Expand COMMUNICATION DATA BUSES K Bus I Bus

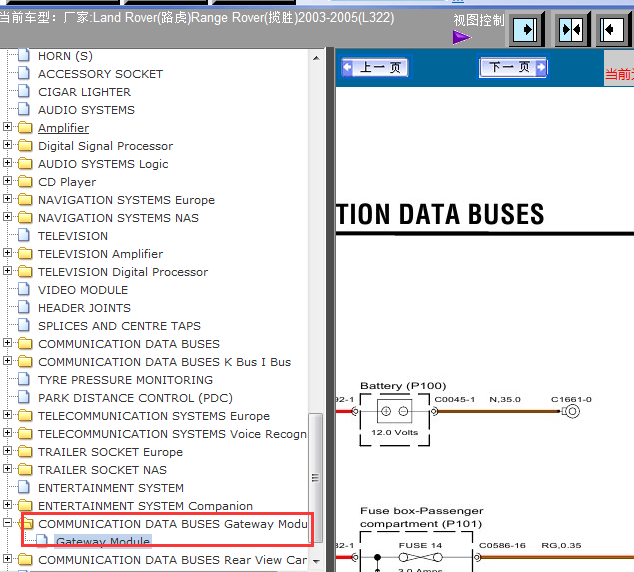pos(7,361)
